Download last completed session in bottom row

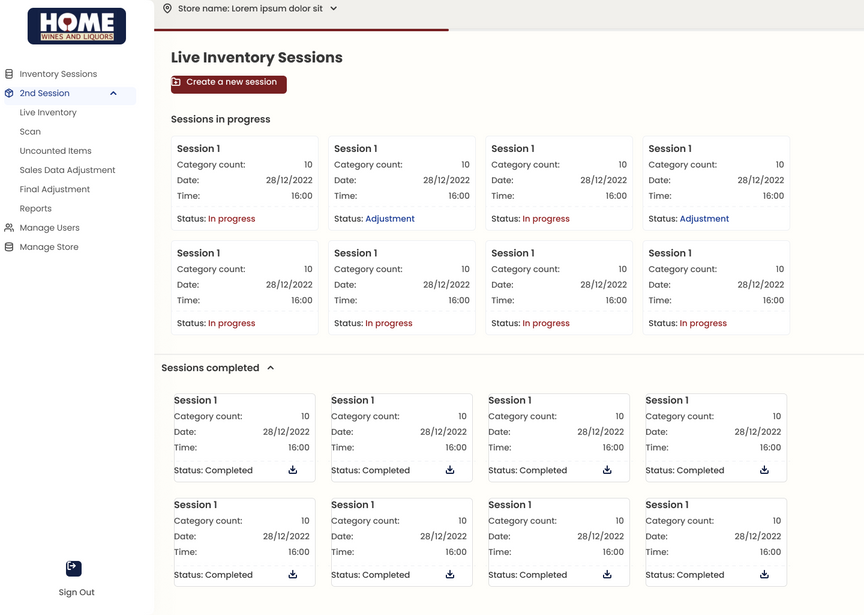[x=764, y=575]
